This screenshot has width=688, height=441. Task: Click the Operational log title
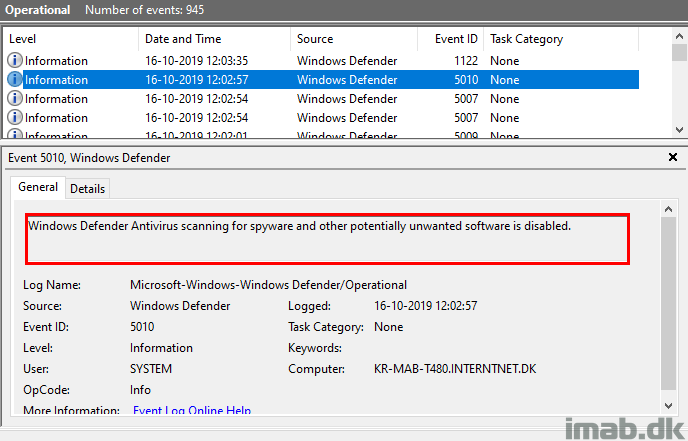(x=38, y=10)
